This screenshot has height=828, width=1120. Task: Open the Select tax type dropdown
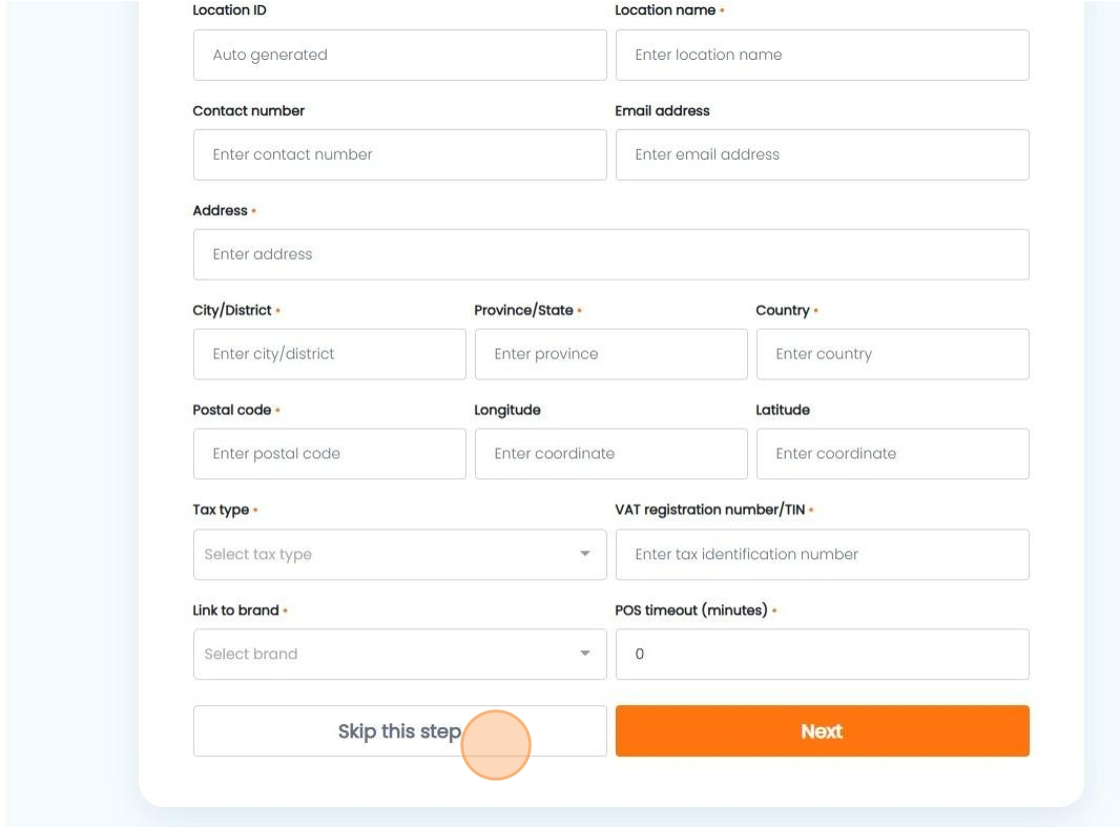click(399, 554)
